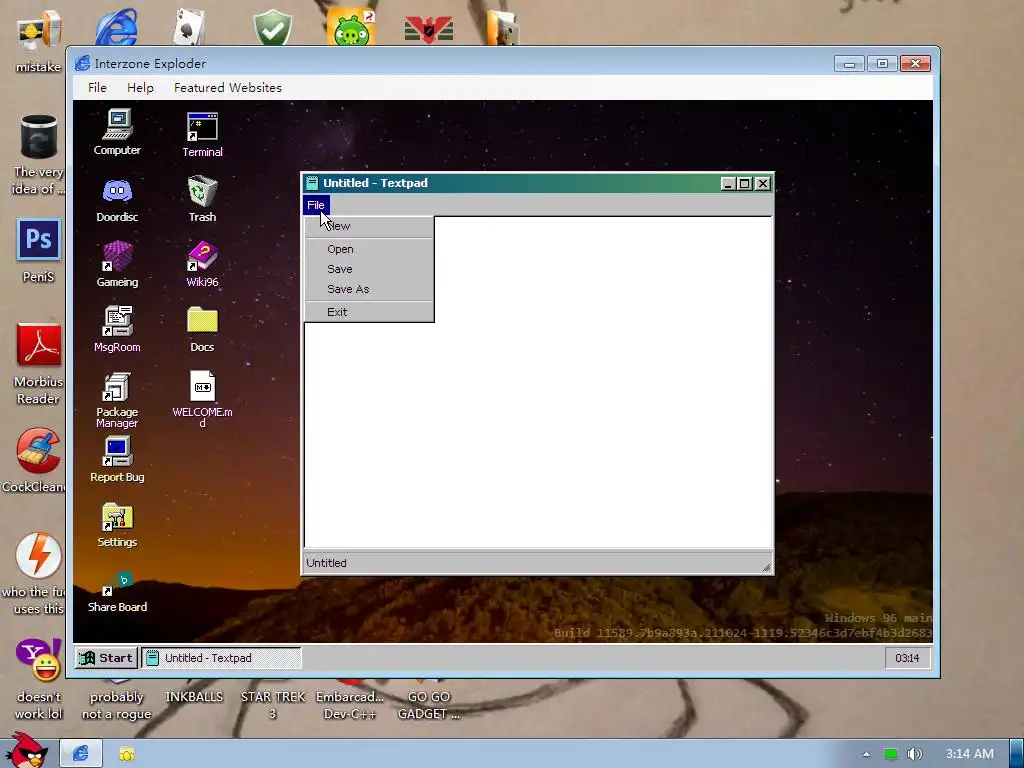This screenshot has width=1024, height=768.
Task: Click the 03:14 clock in Windows 96 taskbar
Action: click(907, 658)
